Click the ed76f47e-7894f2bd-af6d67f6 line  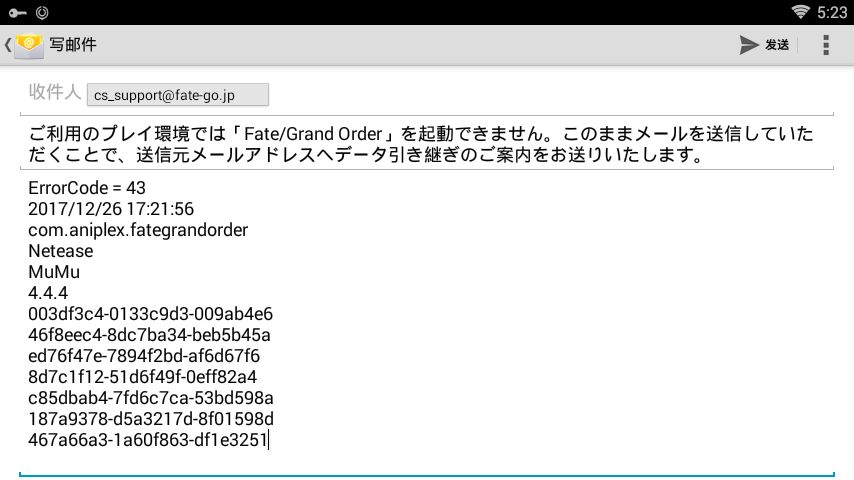point(144,356)
